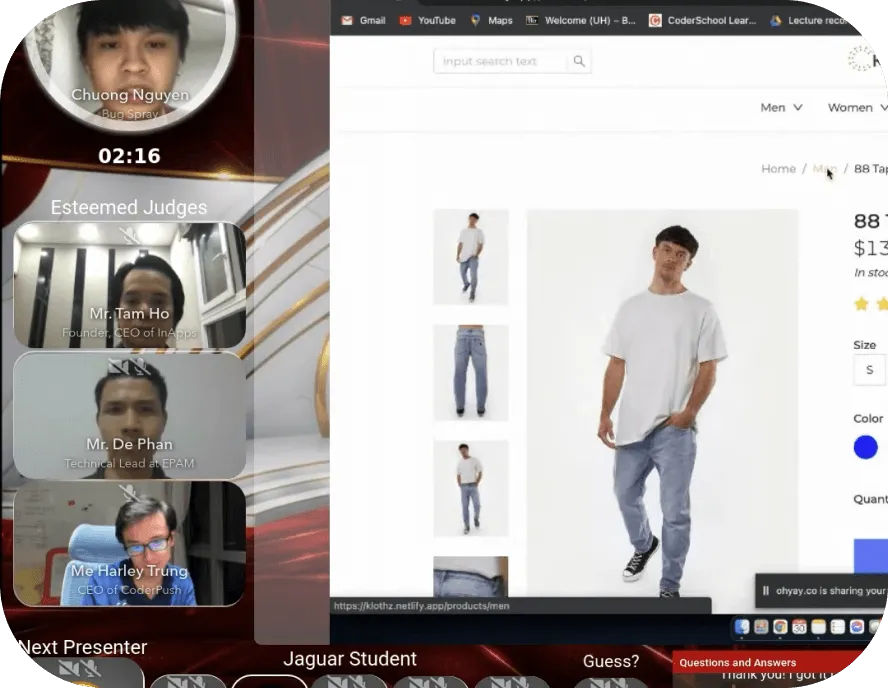Select size S option
Image resolution: width=888 pixels, height=688 pixels.
pos(869,370)
